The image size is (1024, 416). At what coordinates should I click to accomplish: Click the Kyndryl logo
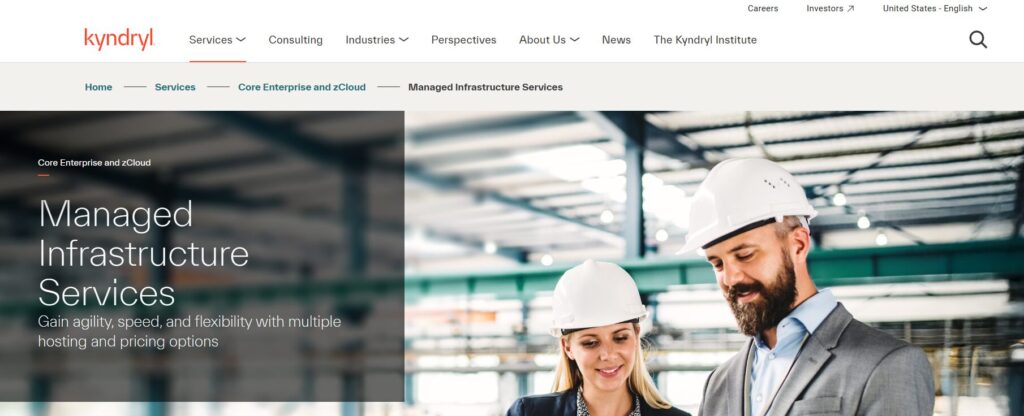click(119, 39)
